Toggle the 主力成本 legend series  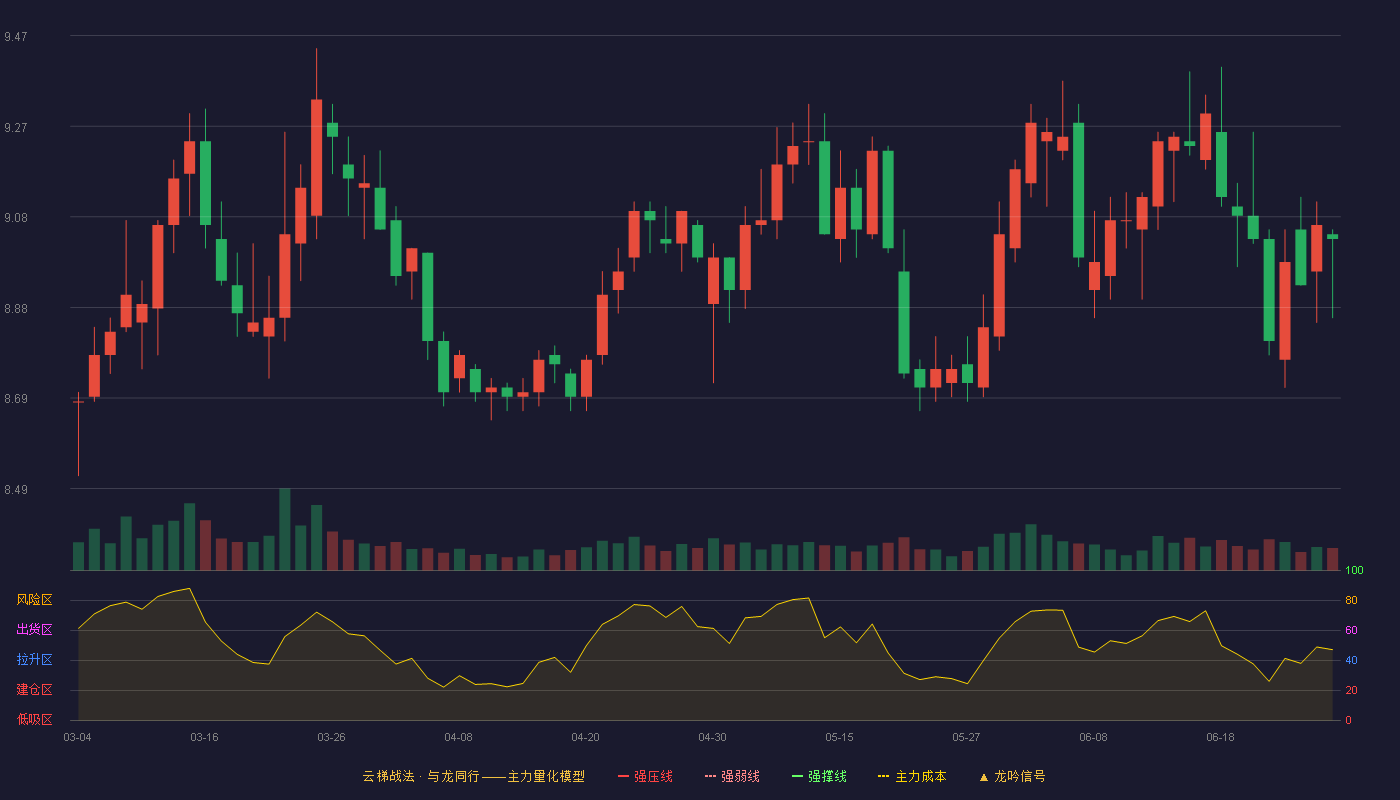[x=912, y=776]
